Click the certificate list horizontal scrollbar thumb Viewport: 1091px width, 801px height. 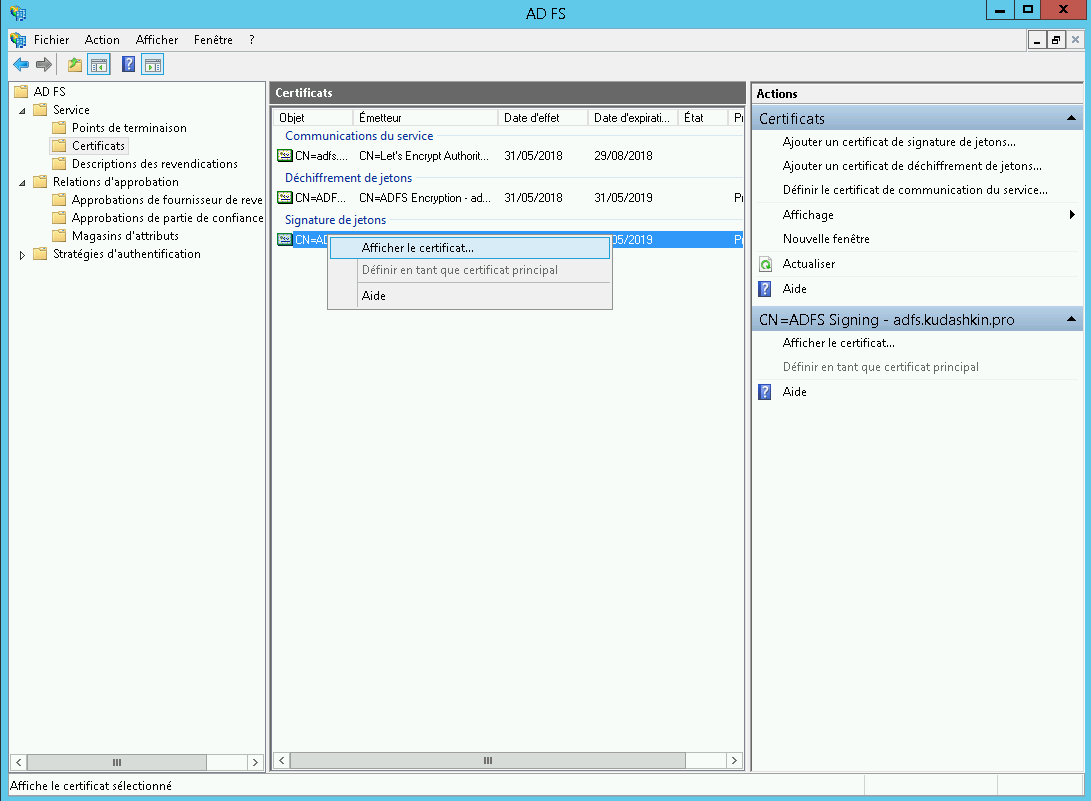[x=488, y=761]
